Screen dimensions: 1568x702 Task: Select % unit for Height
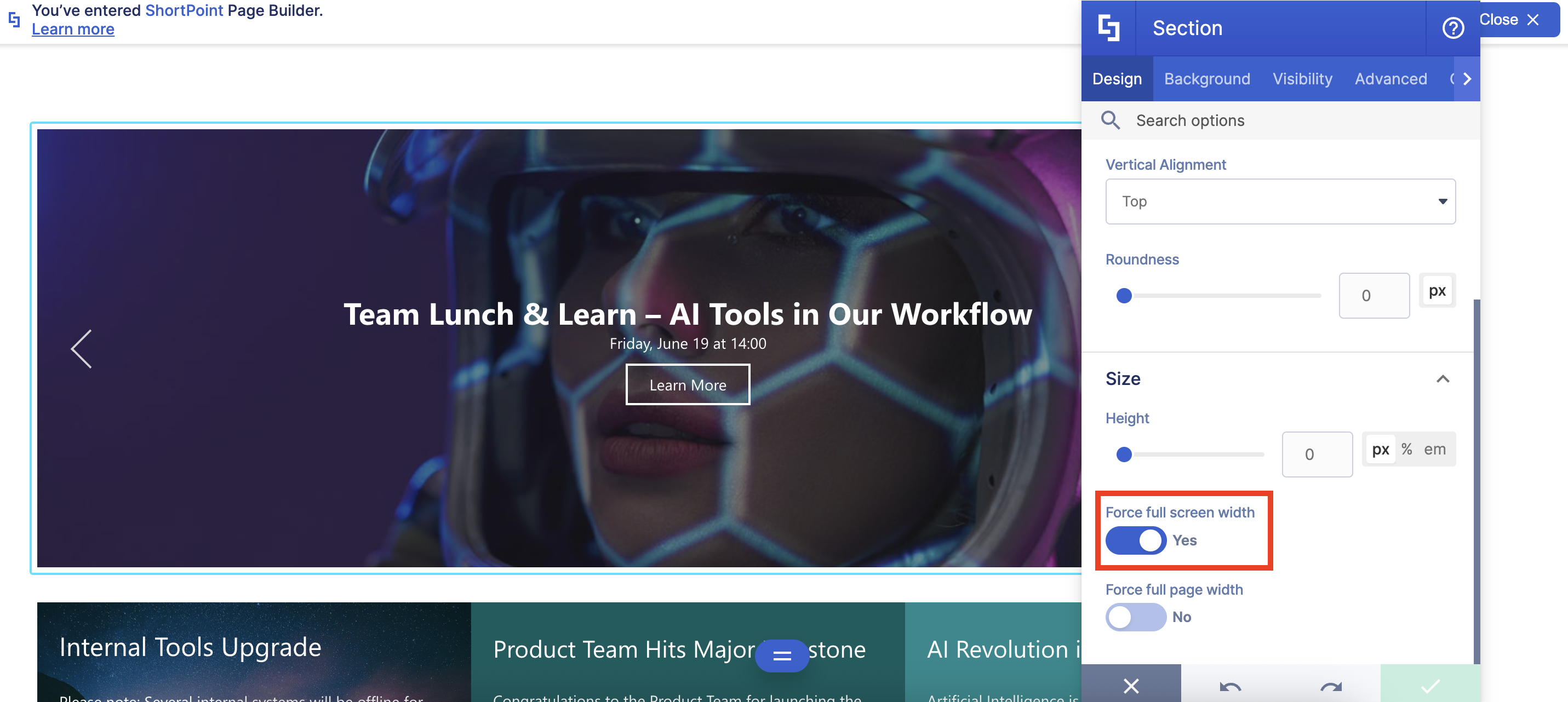(1406, 450)
